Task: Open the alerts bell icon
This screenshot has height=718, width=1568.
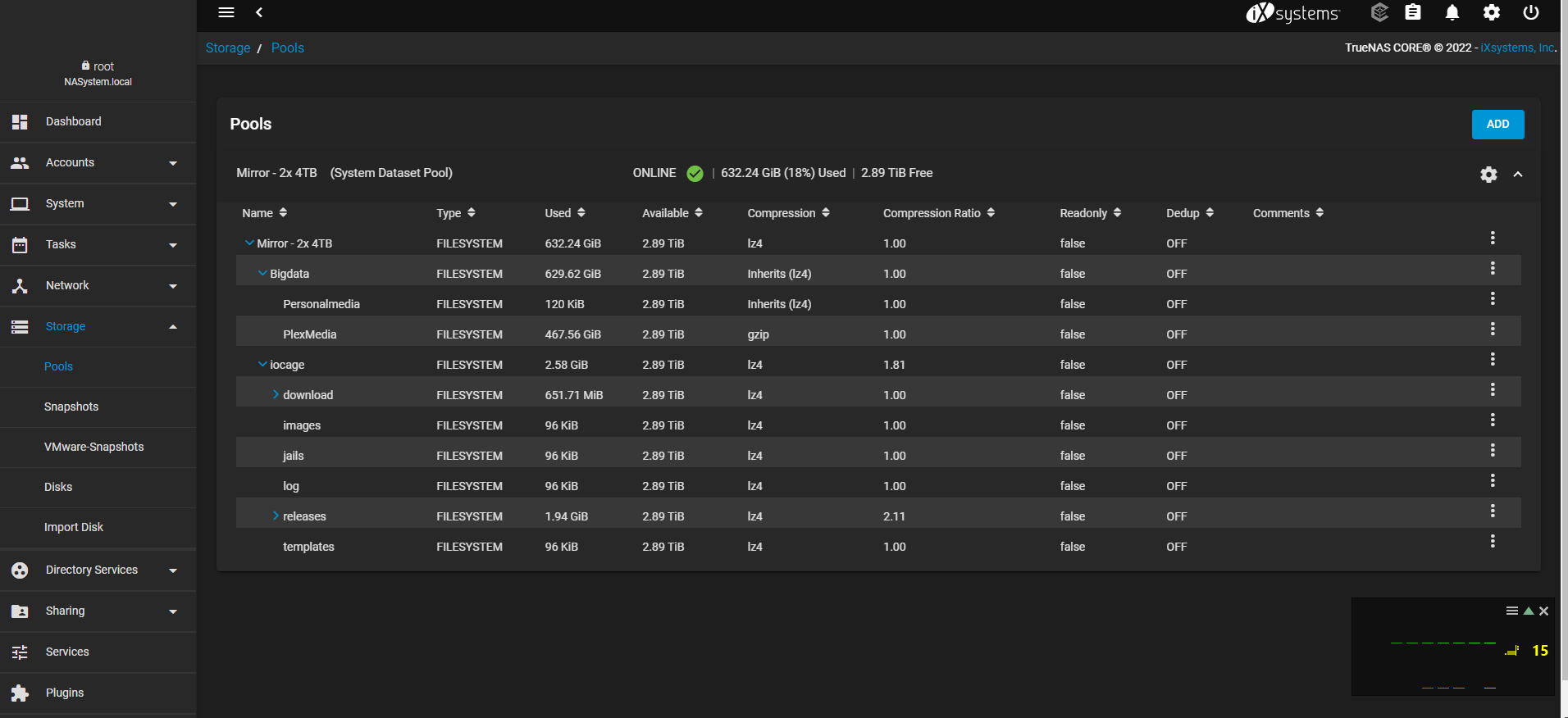Action: tap(1452, 12)
